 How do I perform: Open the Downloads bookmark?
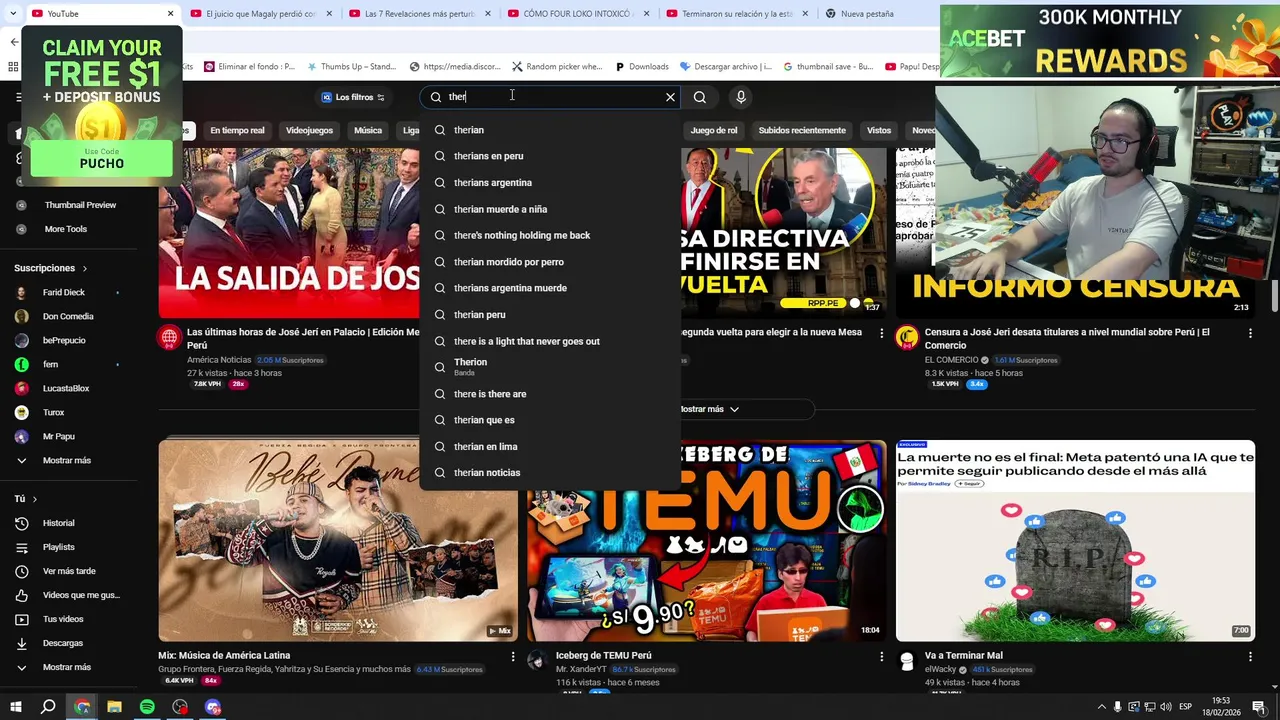click(x=641, y=67)
